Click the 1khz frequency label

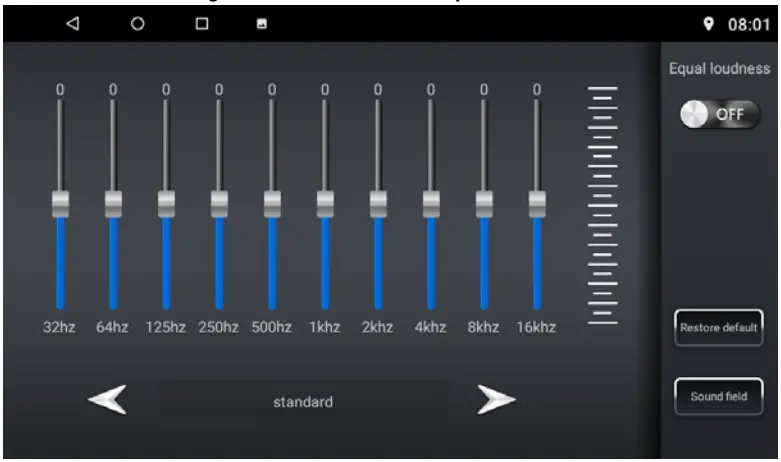(x=325, y=327)
